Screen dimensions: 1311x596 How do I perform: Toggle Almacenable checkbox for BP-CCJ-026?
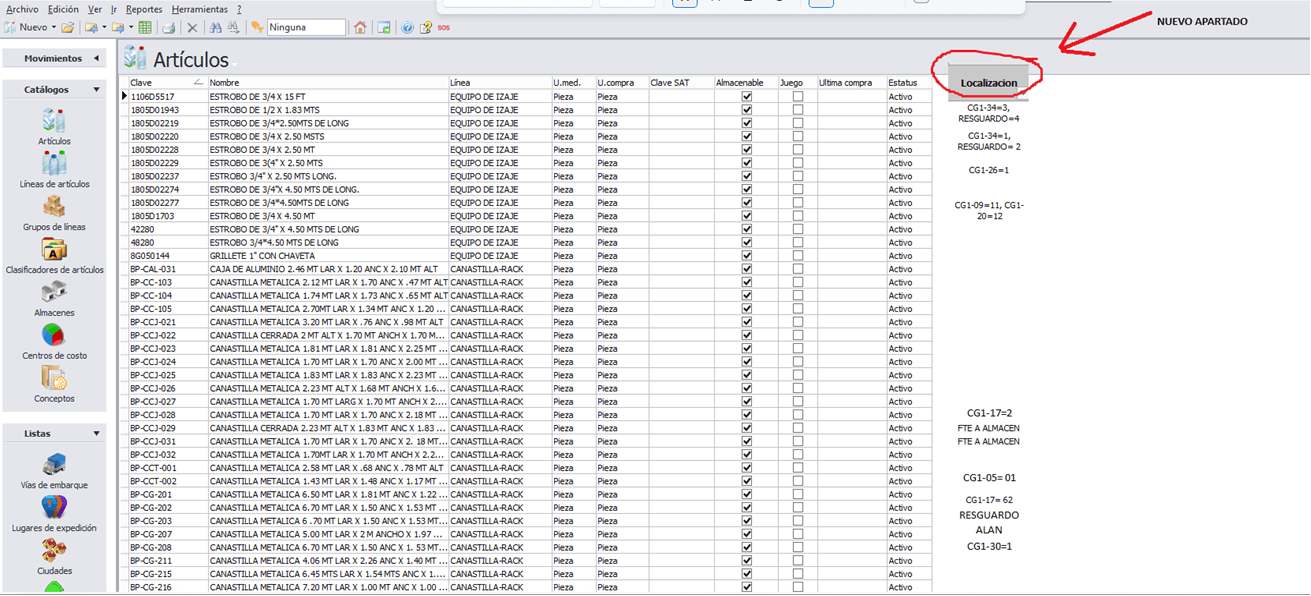(x=746, y=388)
